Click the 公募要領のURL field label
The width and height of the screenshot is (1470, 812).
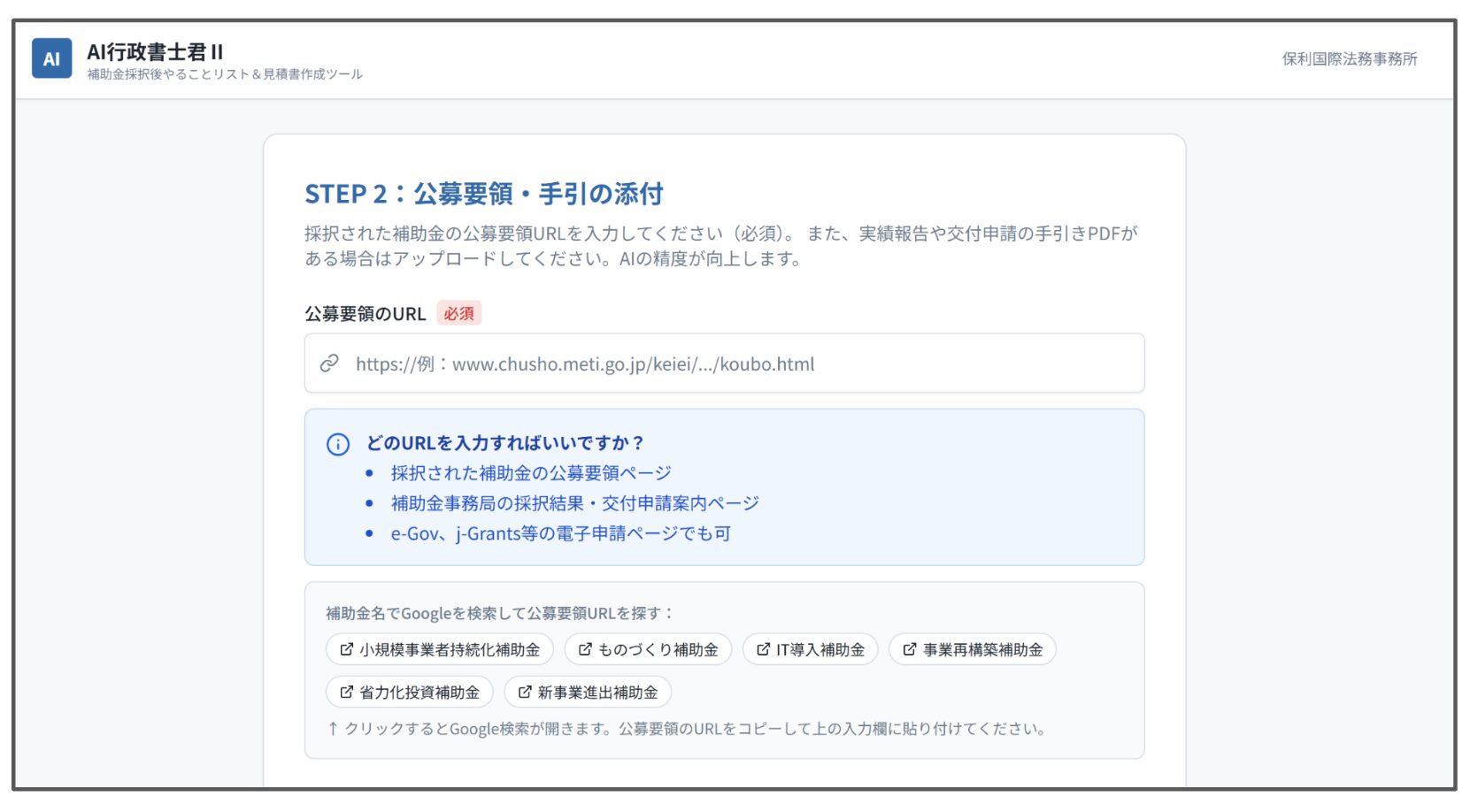pyautogui.click(x=365, y=314)
